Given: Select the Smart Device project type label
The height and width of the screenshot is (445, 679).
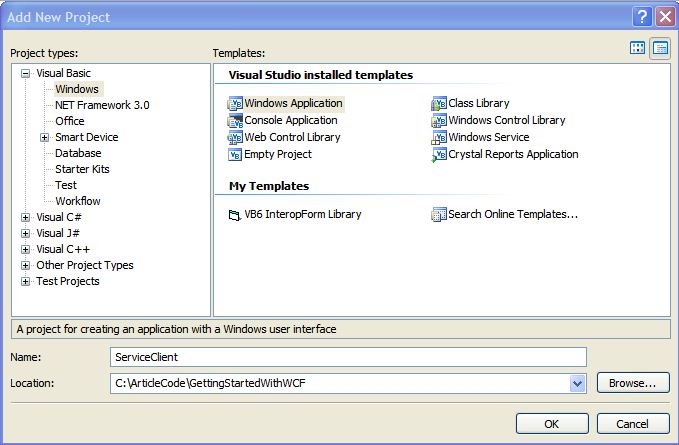Looking at the screenshot, I should tap(87, 137).
